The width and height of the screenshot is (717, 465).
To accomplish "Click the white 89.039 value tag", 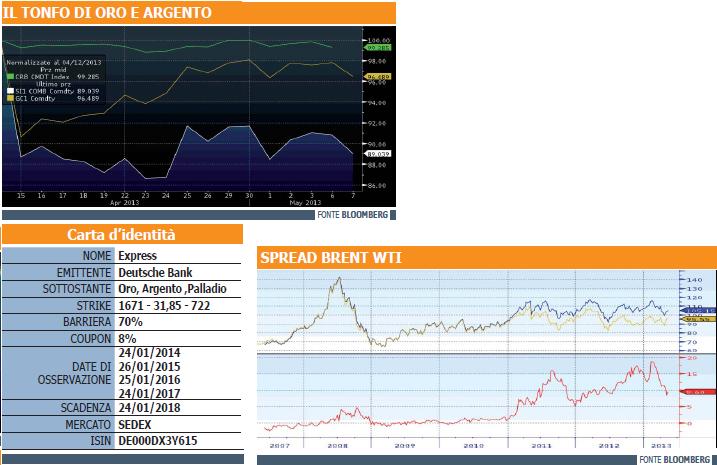I will click(x=378, y=154).
